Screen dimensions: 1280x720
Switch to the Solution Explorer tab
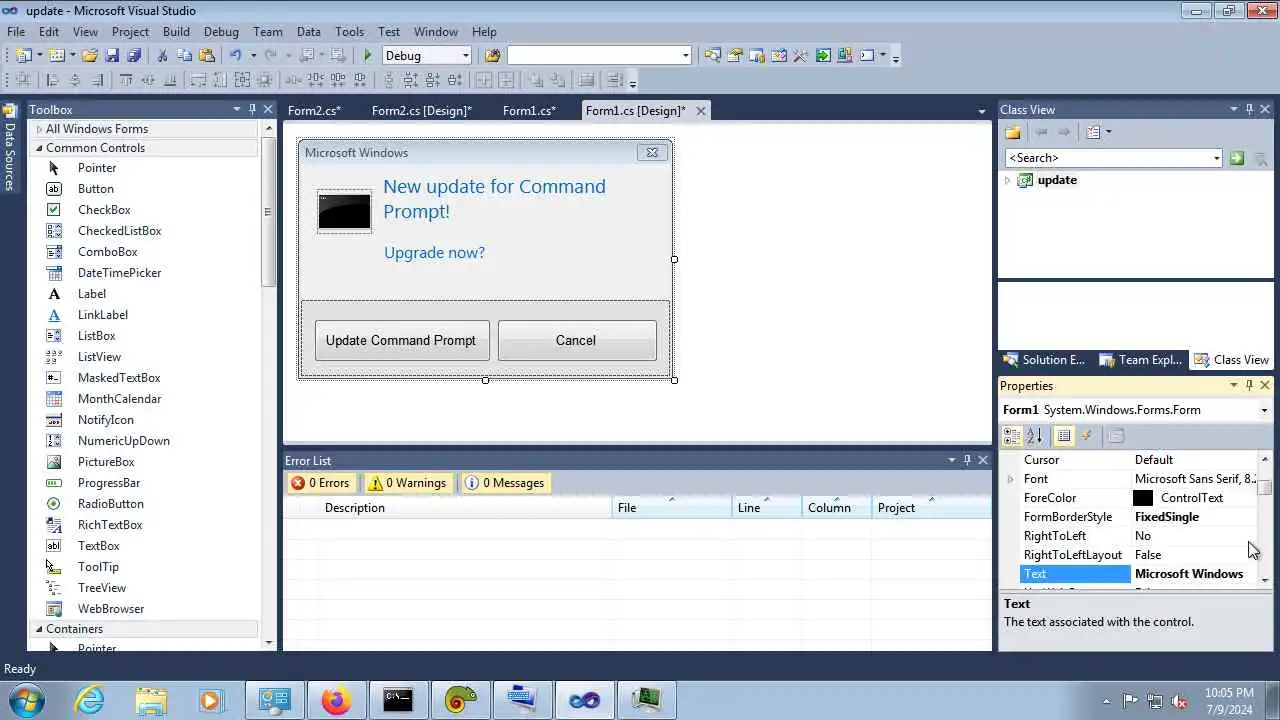1044,360
